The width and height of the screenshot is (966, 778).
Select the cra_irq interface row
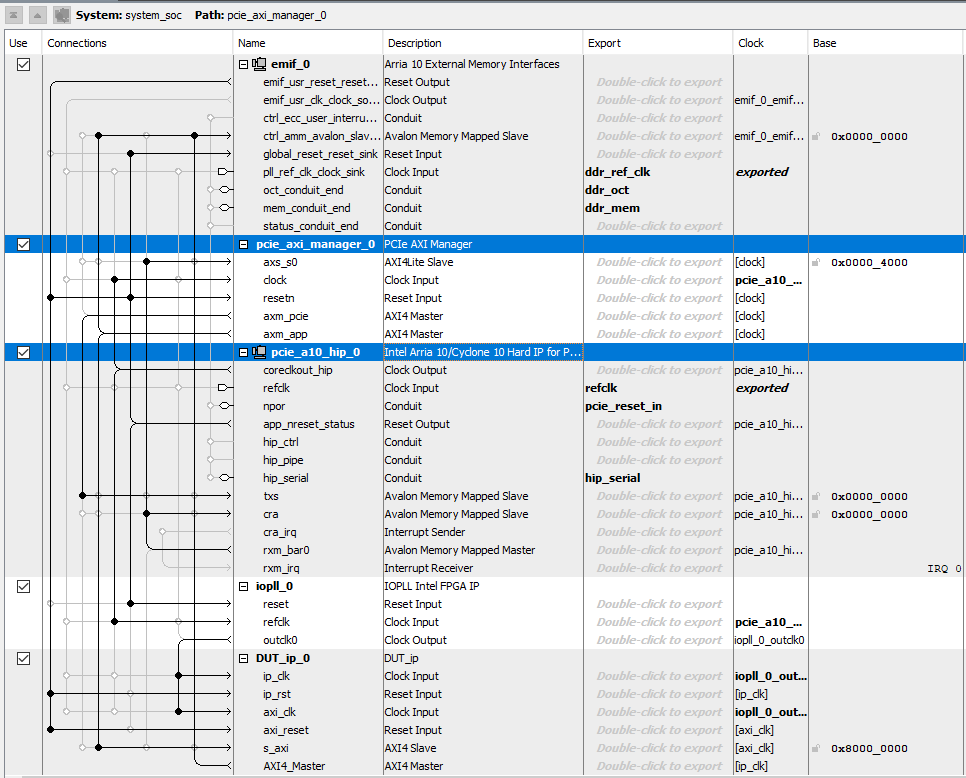pyautogui.click(x=280, y=532)
